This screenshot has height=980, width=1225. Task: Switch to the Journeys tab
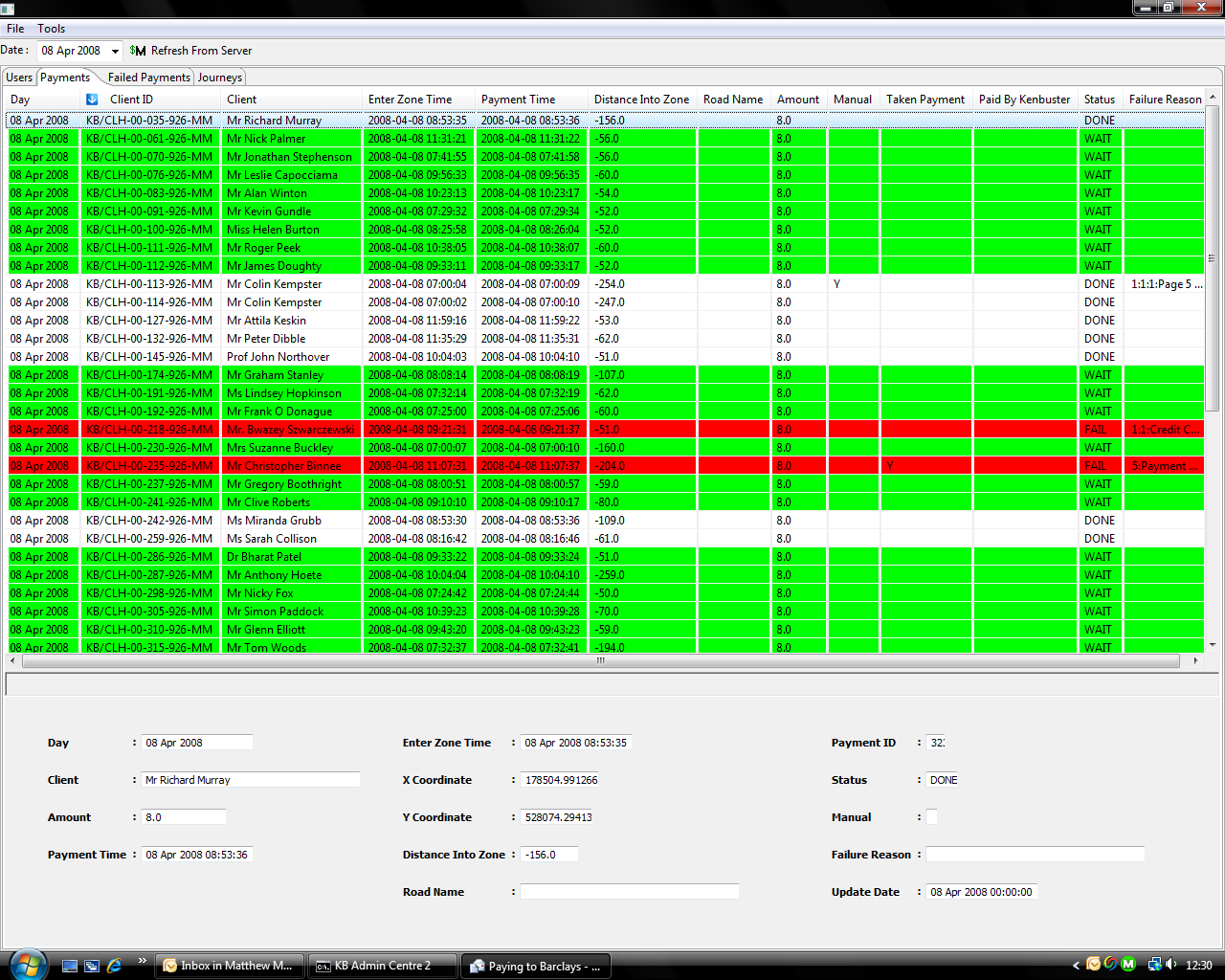[x=220, y=78]
